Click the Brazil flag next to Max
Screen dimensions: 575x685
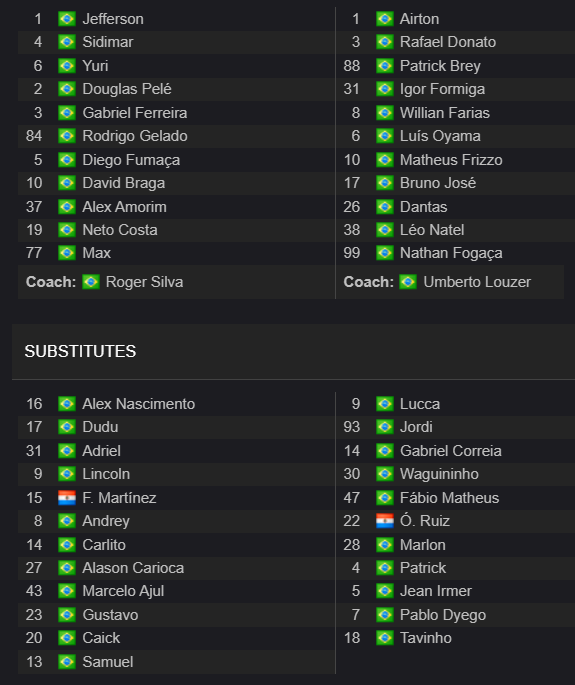point(67,253)
